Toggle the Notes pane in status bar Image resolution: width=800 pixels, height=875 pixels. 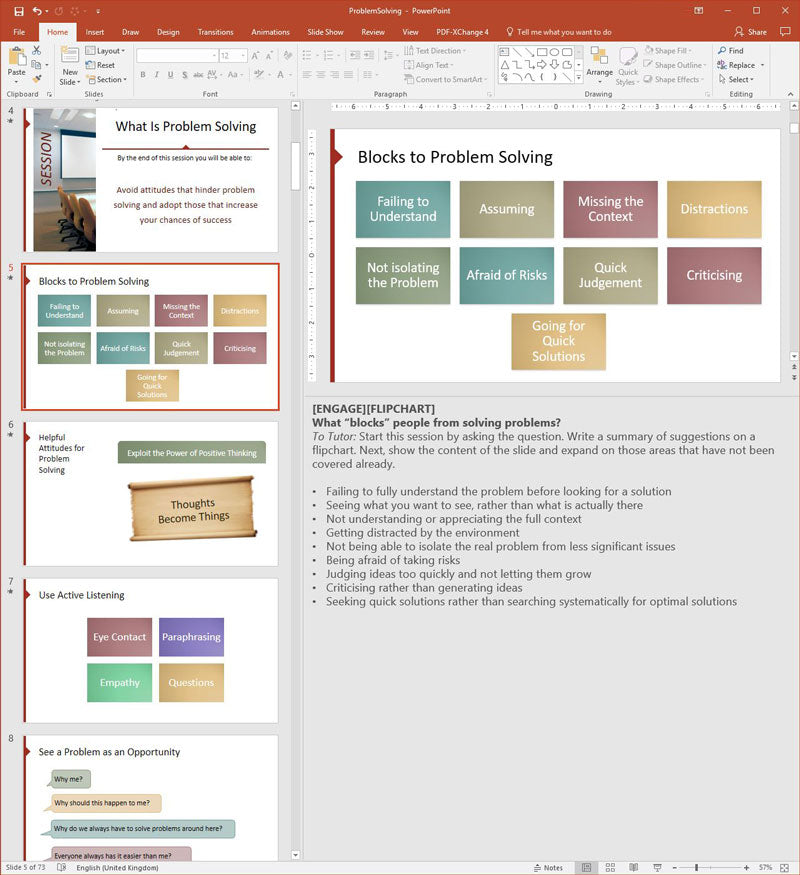pos(548,868)
